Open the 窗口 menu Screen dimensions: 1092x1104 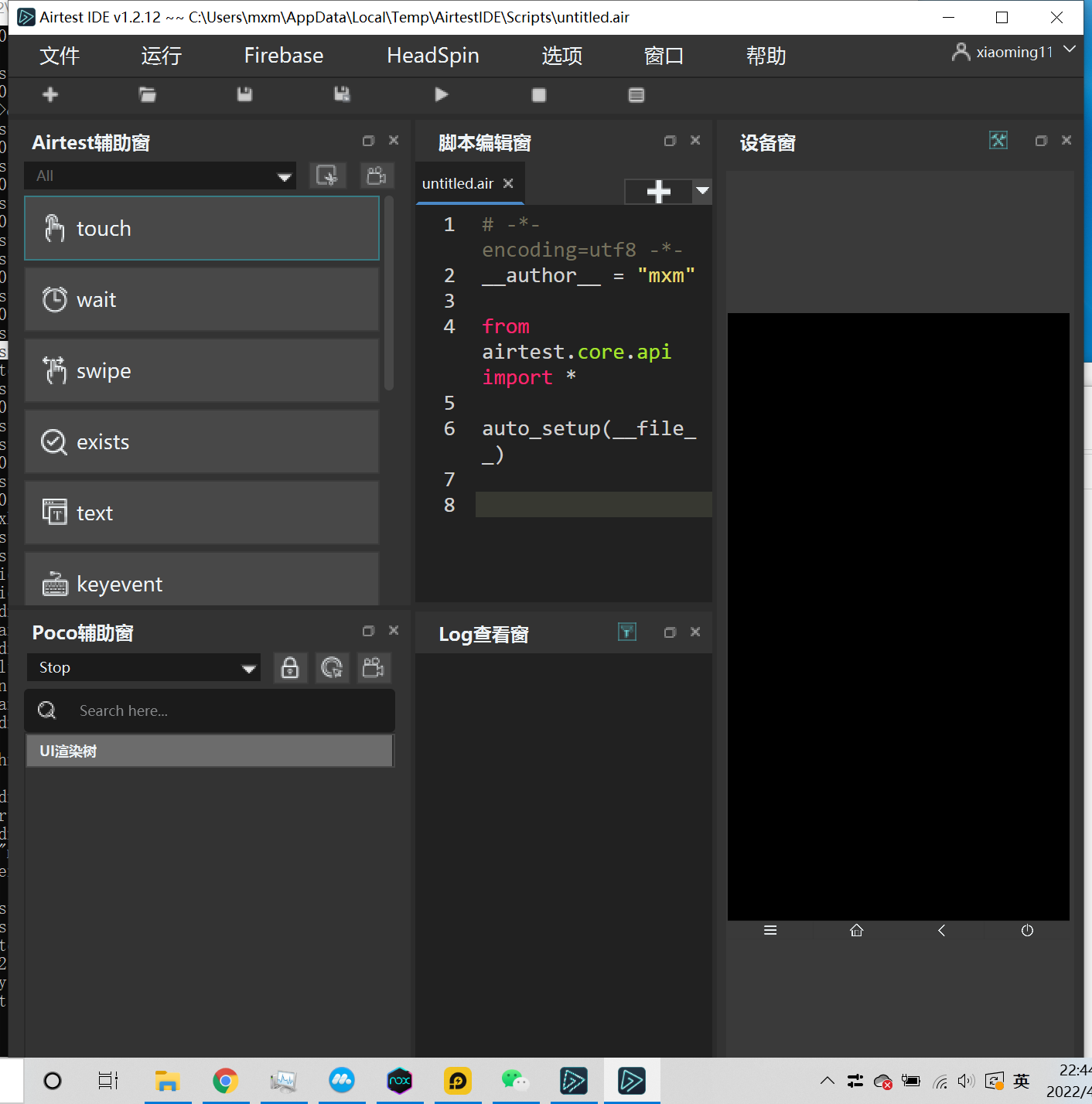tap(664, 56)
